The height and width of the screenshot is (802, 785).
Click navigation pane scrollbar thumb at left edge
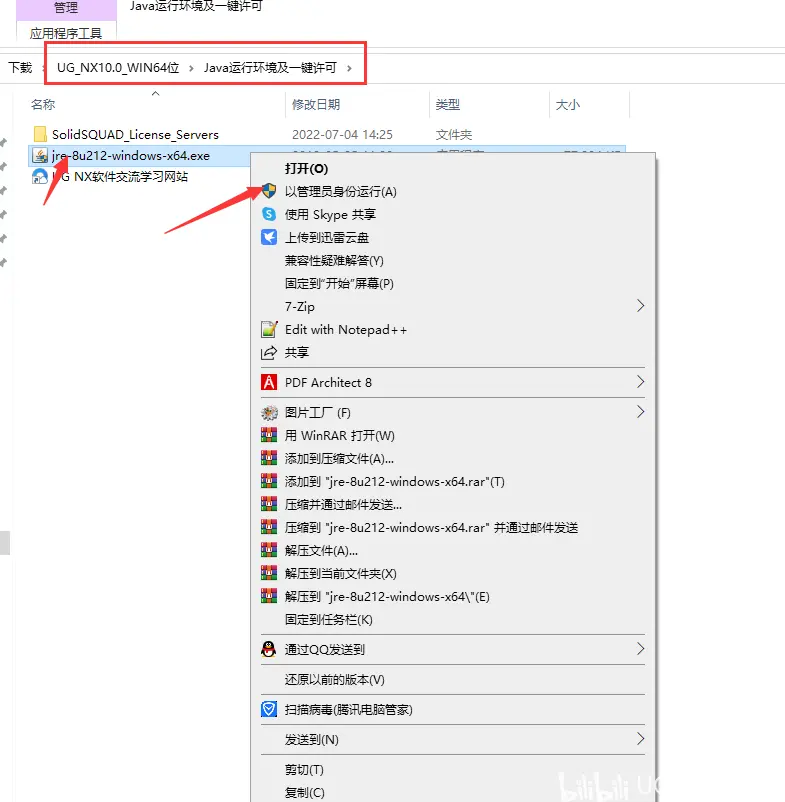(x=5, y=543)
